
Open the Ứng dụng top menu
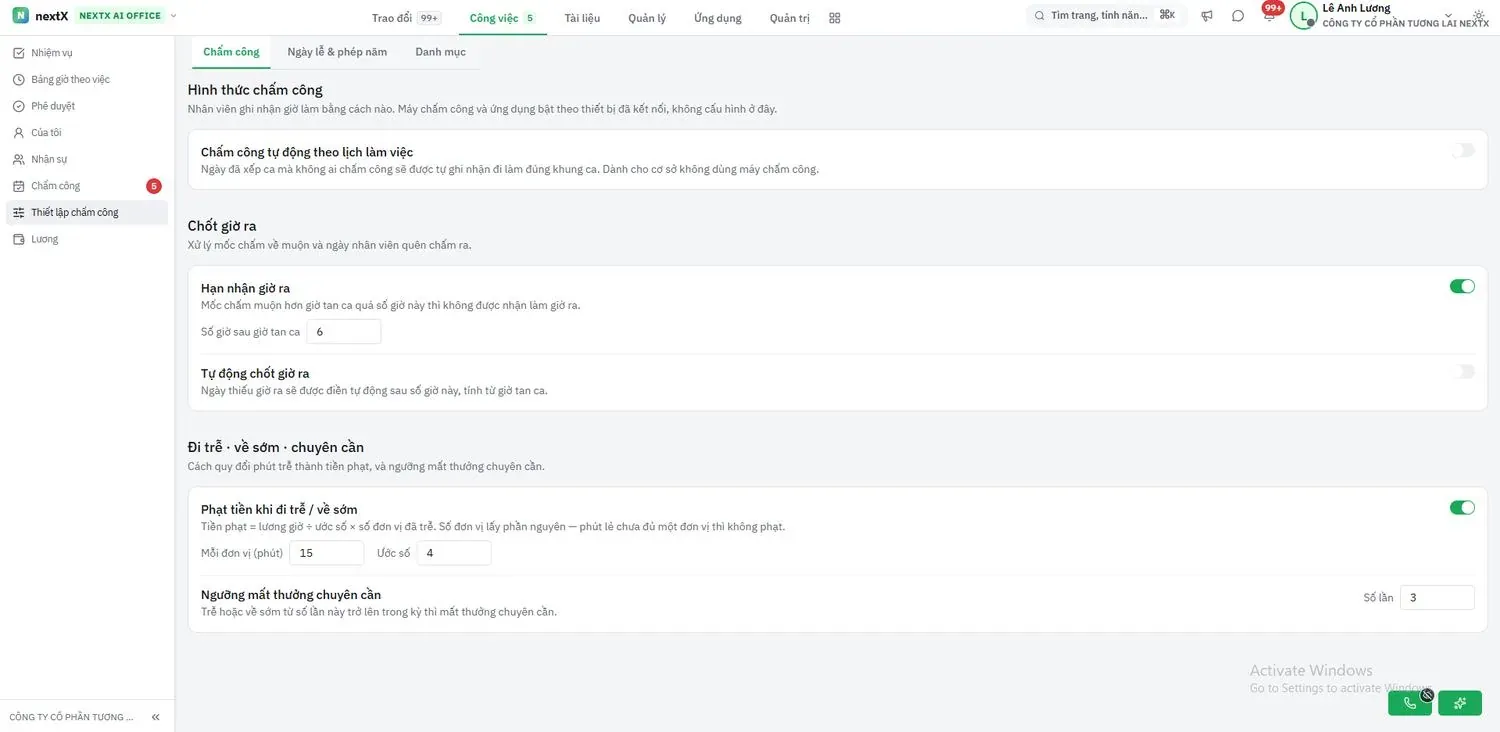click(718, 18)
